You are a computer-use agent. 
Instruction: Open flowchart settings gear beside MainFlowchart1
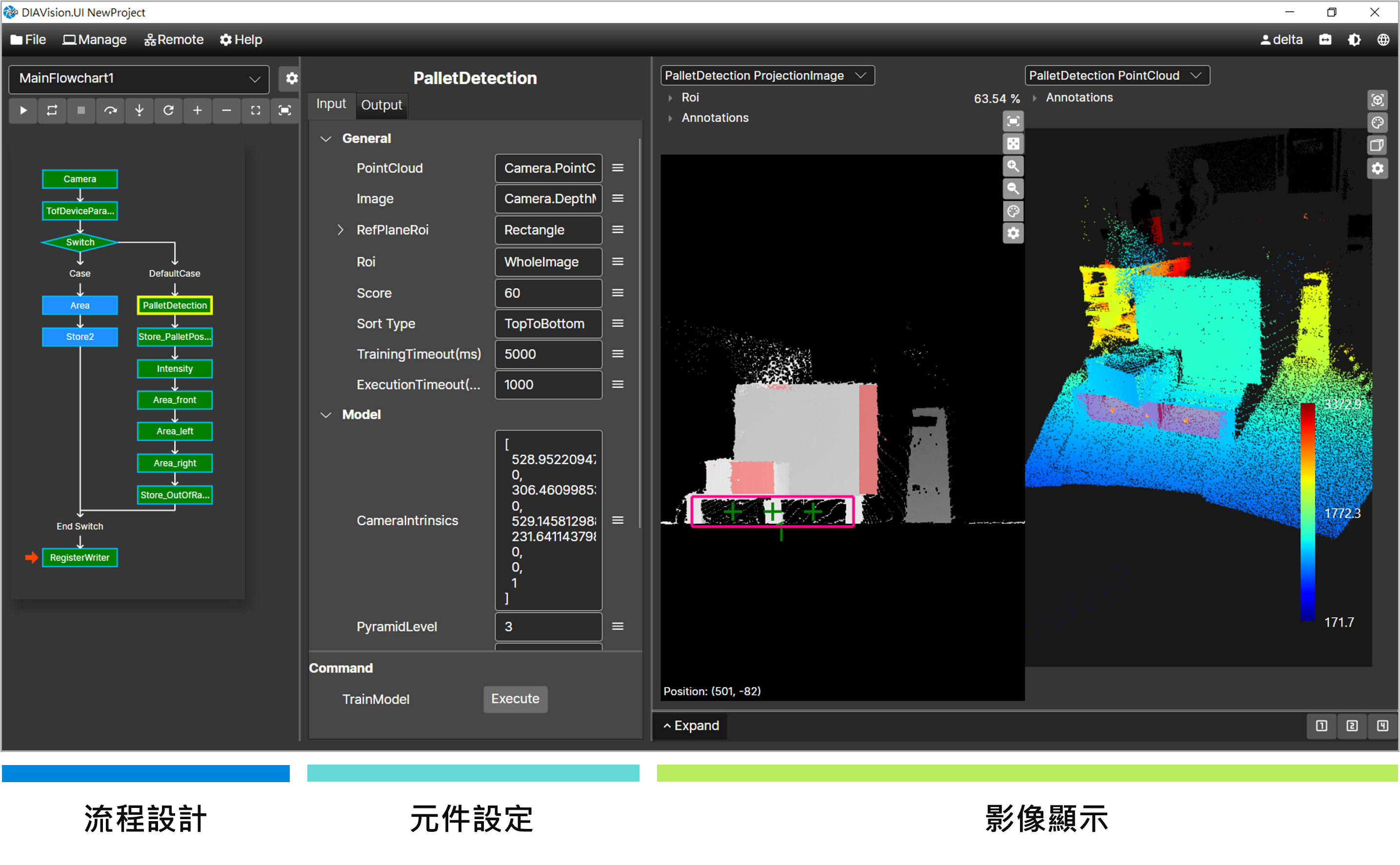pyautogui.click(x=291, y=79)
